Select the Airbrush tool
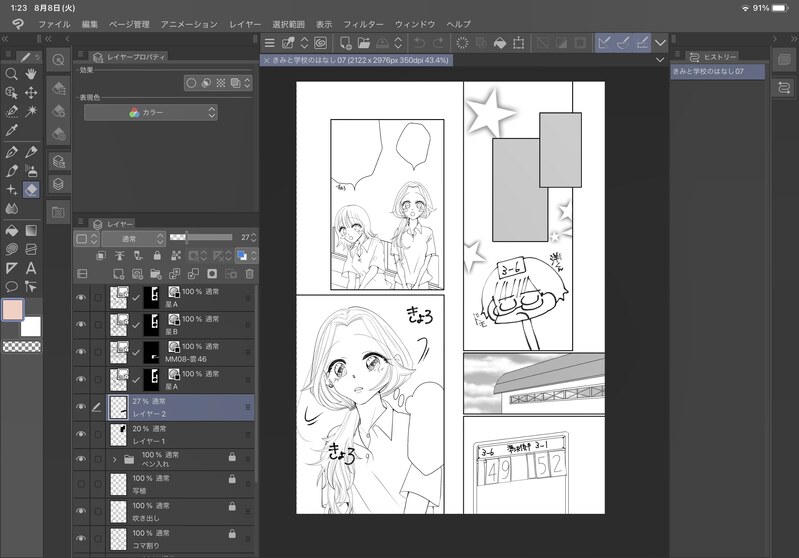799x558 pixels. (x=31, y=171)
